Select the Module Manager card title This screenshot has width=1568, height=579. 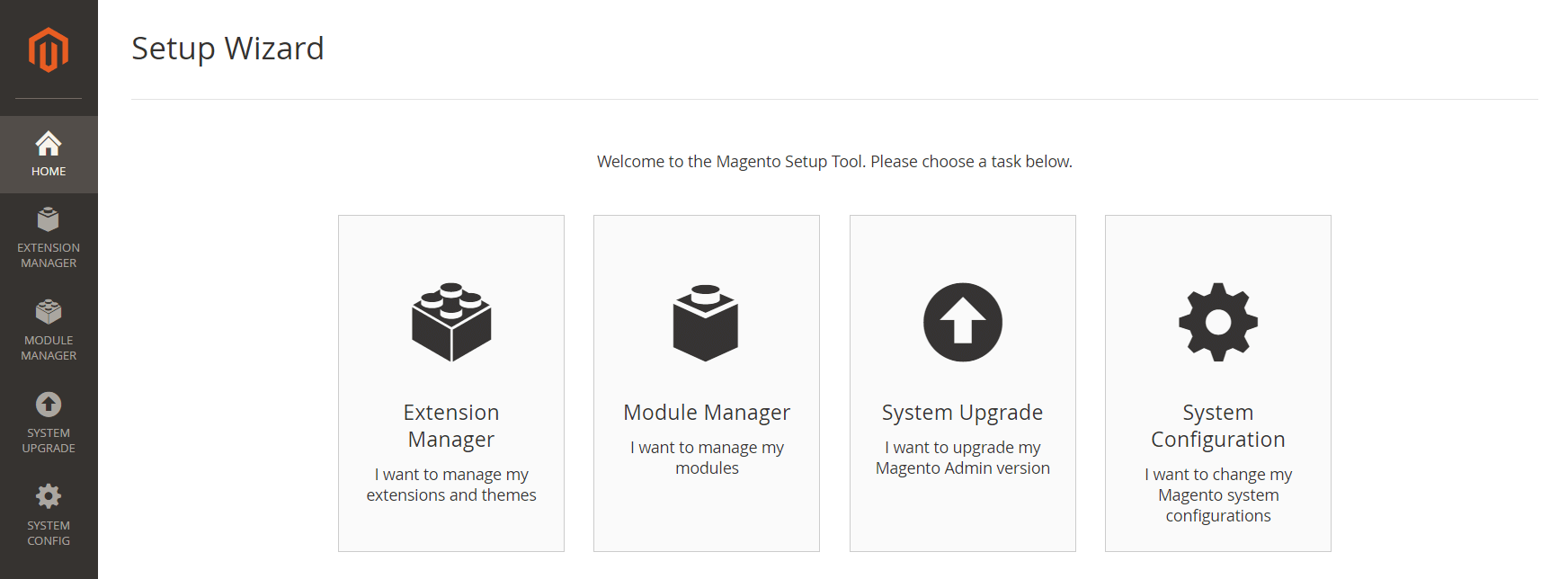point(707,413)
